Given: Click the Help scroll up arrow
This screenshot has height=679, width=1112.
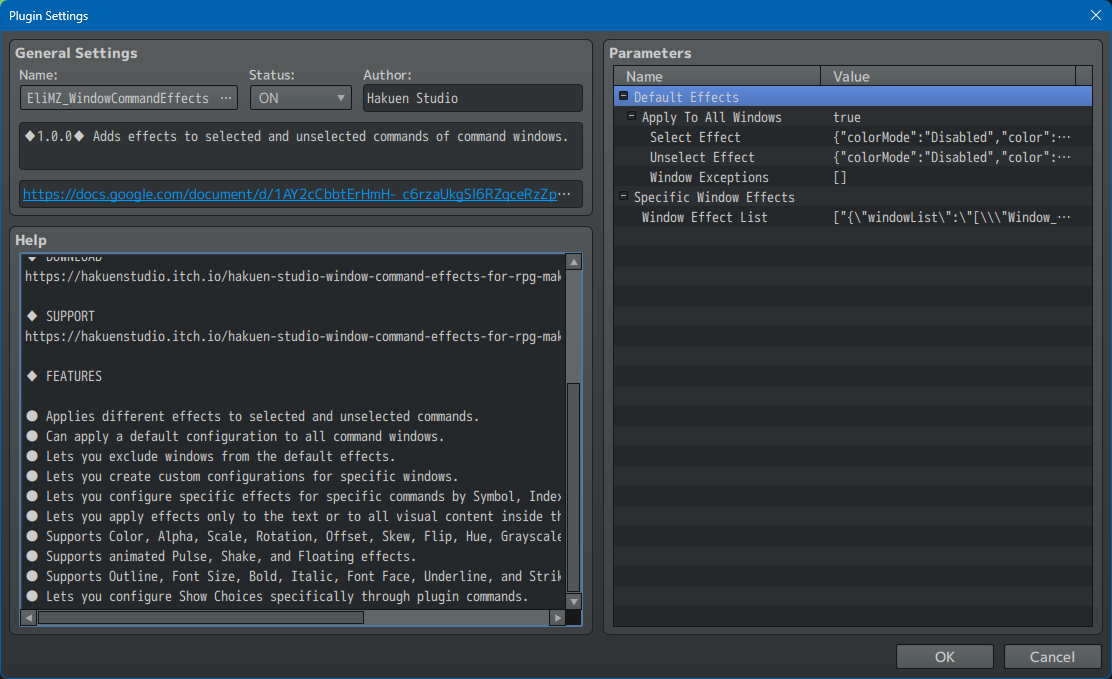Looking at the screenshot, I should click(574, 262).
